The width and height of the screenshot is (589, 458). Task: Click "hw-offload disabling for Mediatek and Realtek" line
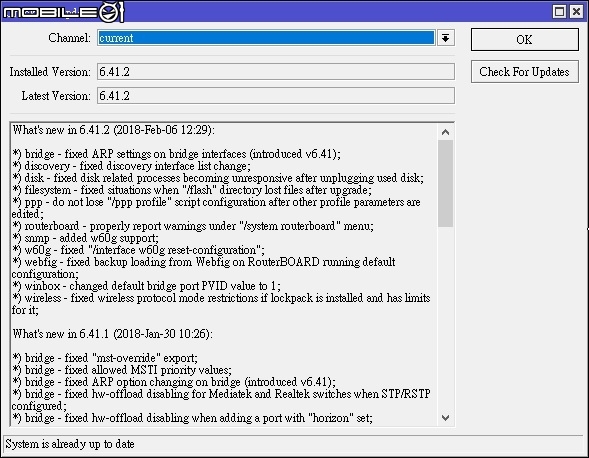click(221, 400)
